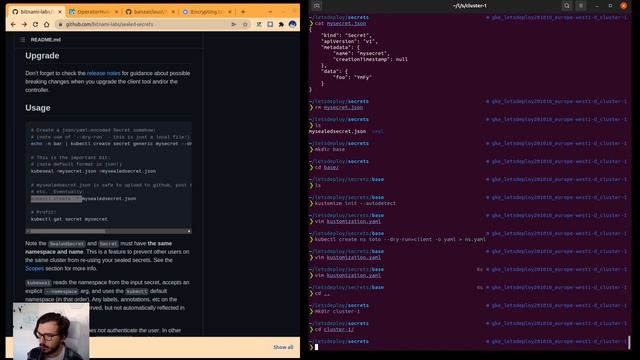The height and width of the screenshot is (360, 640).
Task: Click the Usage heading
Action: (x=38, y=108)
